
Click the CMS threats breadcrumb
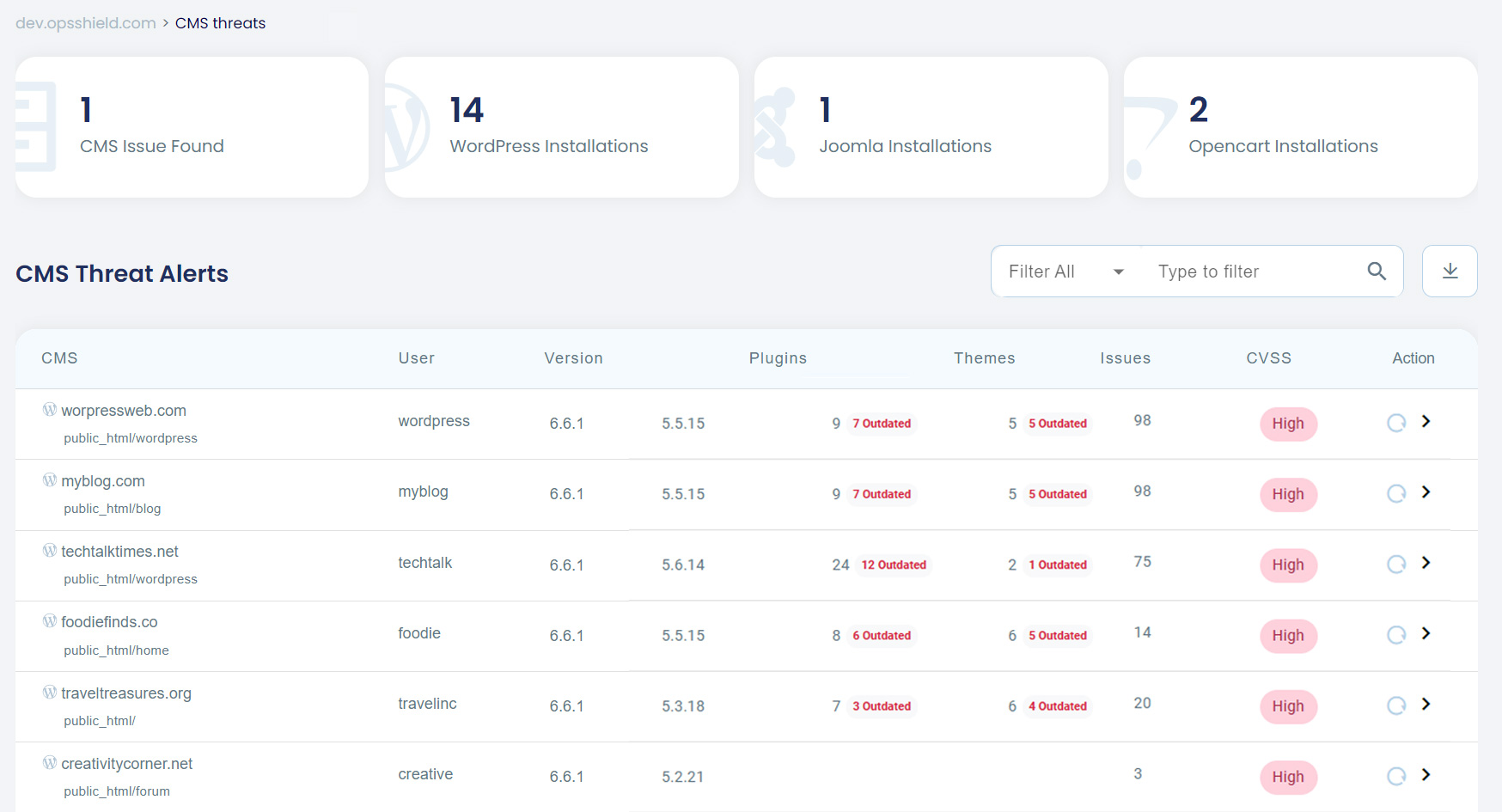coord(220,23)
